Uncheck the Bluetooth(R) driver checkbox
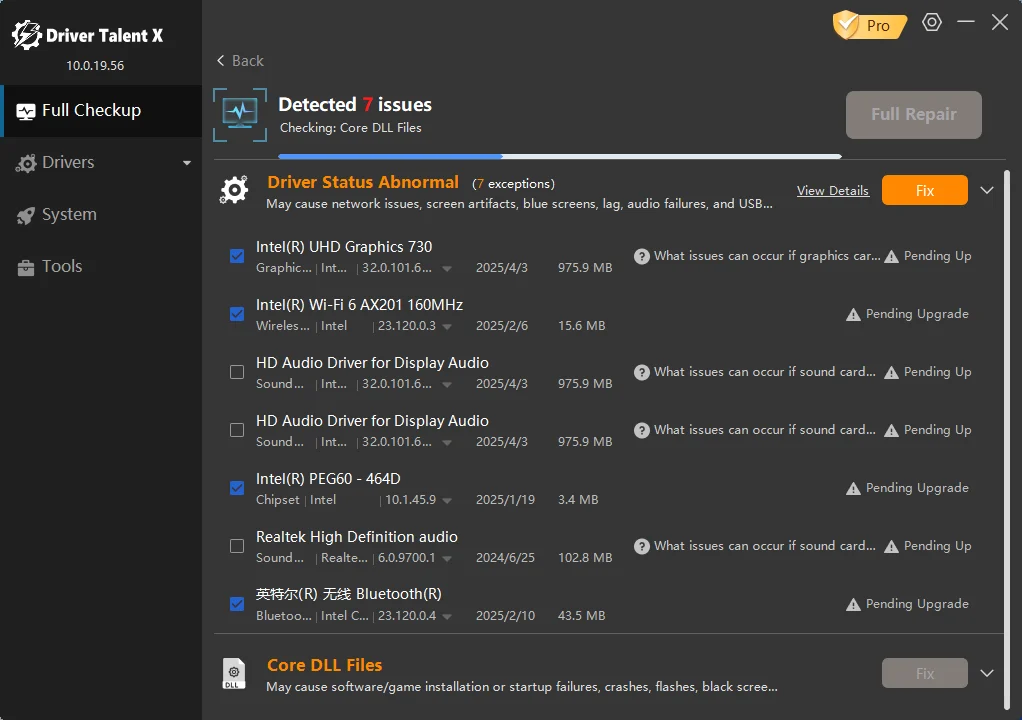The image size is (1022, 720). pyautogui.click(x=237, y=604)
